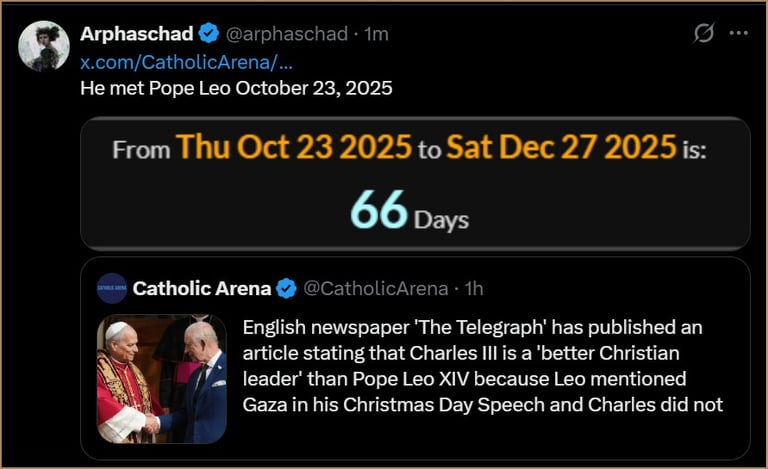Visit the @CatholicArena handle
Viewport: 768px width, 469px height.
375,289
